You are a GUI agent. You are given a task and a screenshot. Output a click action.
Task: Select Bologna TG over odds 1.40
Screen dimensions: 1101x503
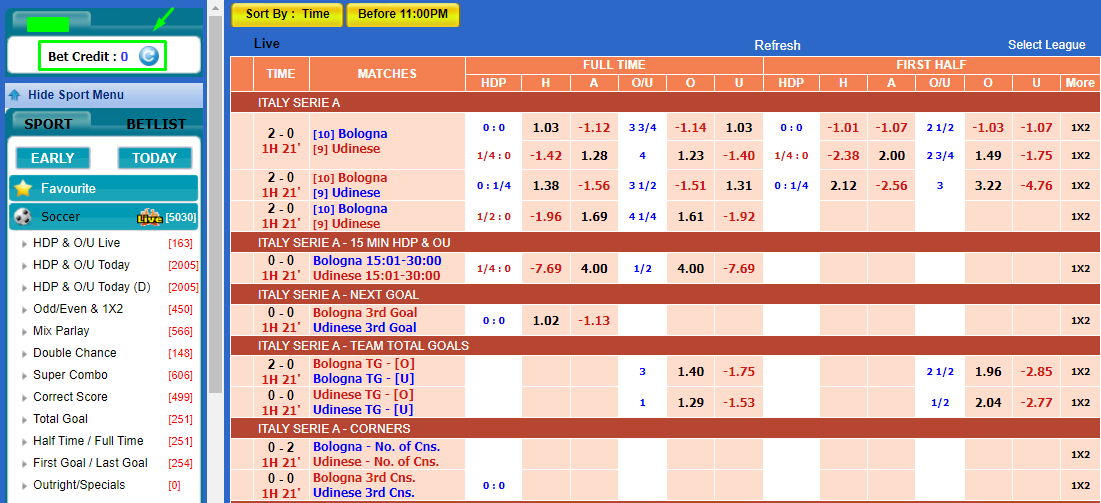[690, 372]
